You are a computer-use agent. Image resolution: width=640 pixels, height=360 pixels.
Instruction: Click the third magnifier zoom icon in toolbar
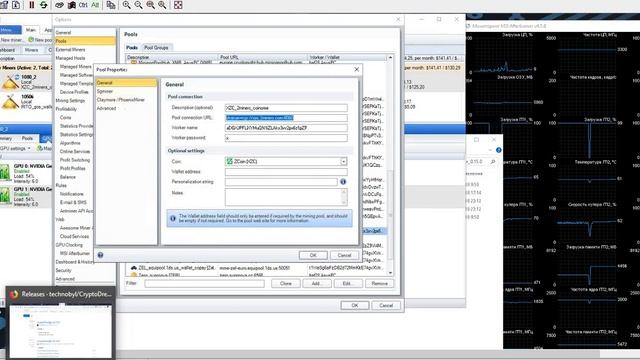pyautogui.click(x=150, y=5)
